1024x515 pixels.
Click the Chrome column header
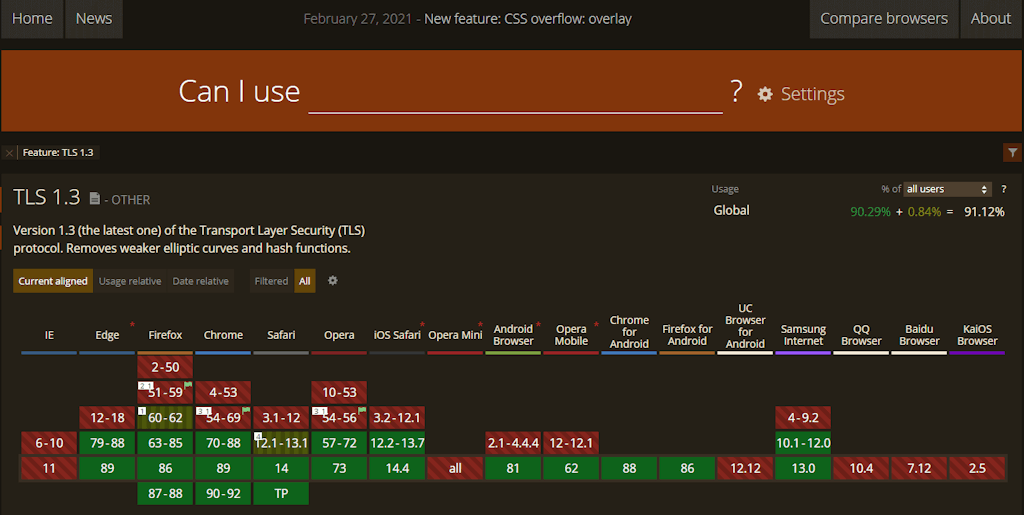pyautogui.click(x=223, y=335)
